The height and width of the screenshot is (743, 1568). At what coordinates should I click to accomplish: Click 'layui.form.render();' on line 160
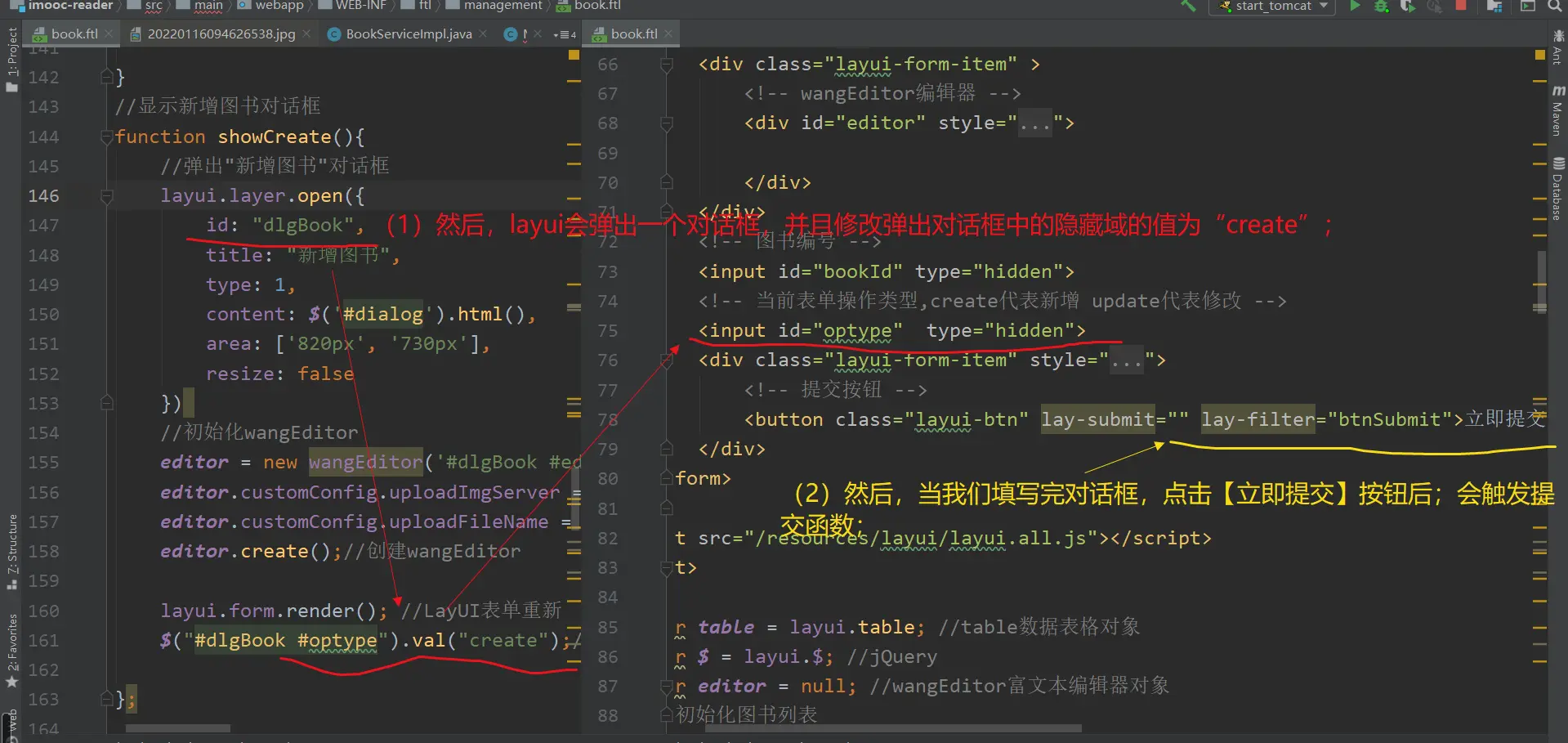click(274, 611)
